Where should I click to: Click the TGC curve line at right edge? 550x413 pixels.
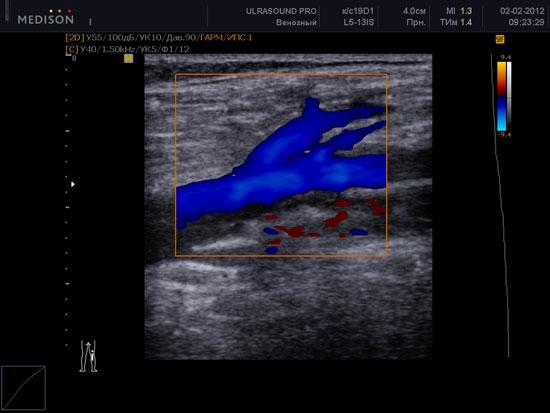pyautogui.click(x=502, y=207)
